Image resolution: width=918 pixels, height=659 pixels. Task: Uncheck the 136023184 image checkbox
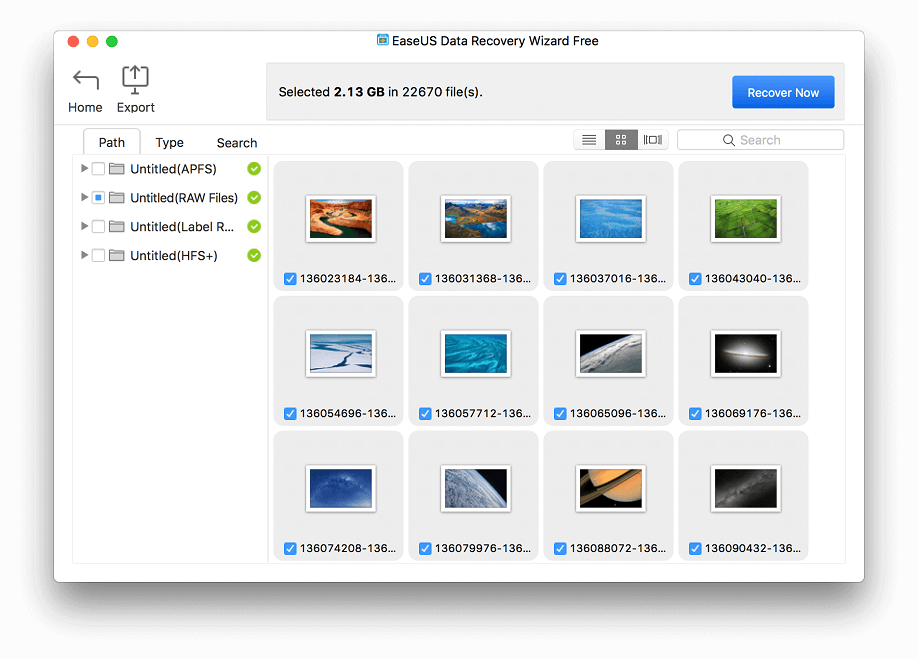coord(289,279)
